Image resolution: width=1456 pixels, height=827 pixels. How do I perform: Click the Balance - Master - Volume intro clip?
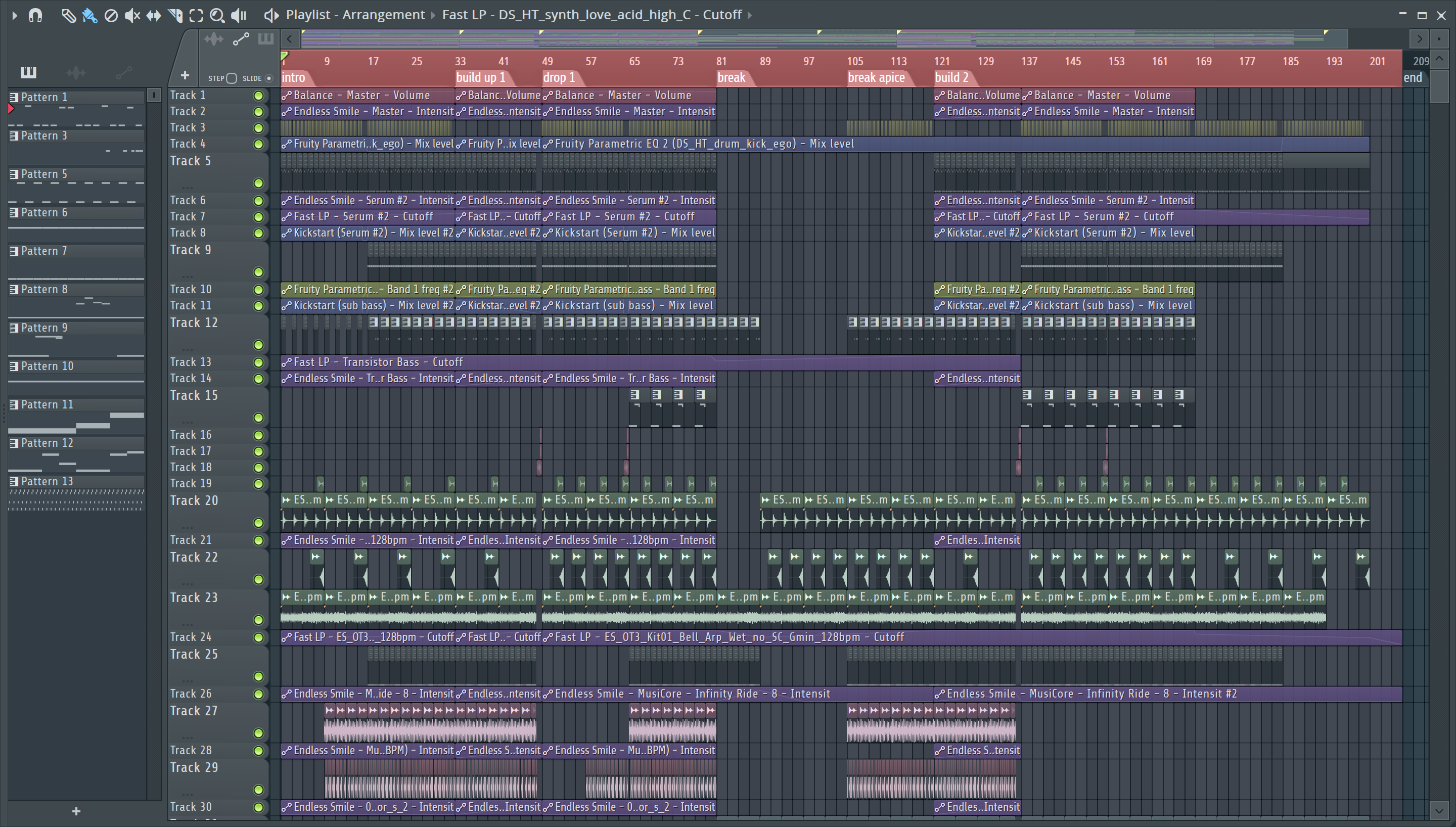point(368,96)
